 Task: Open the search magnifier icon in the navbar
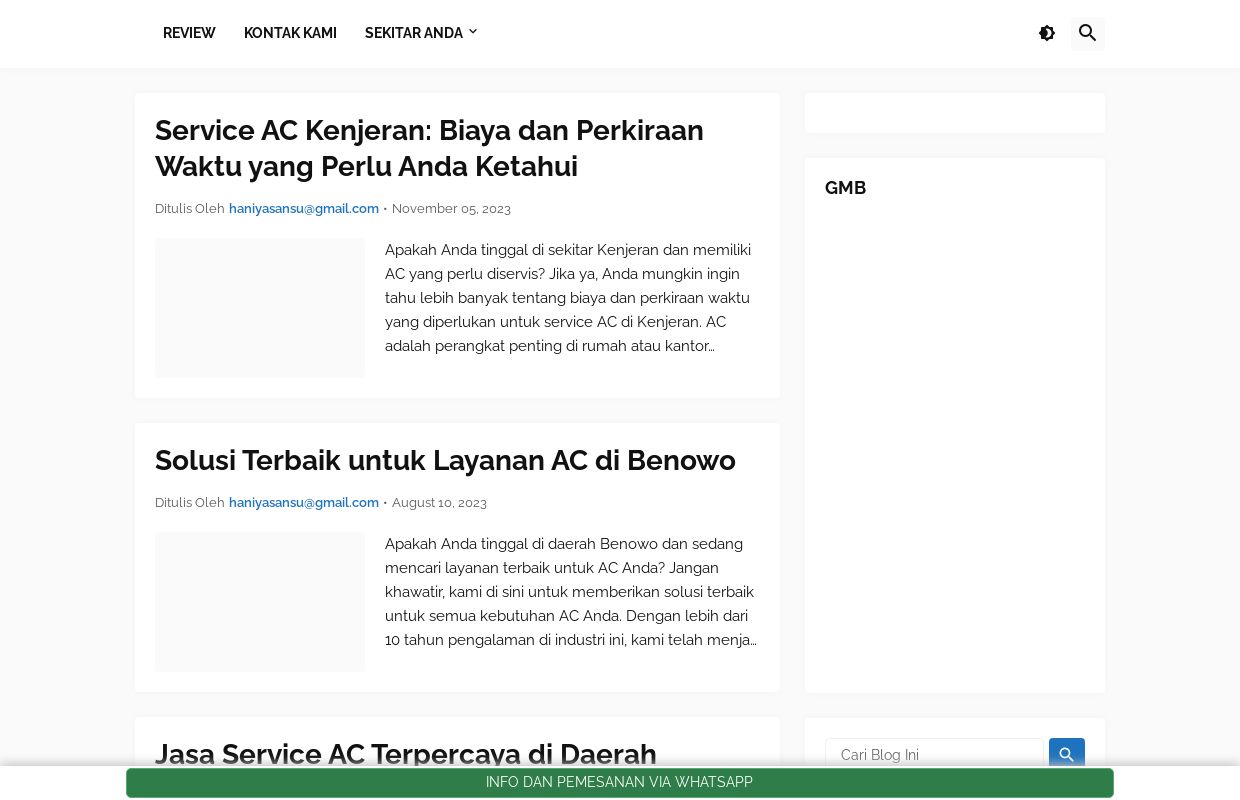tap(1088, 33)
